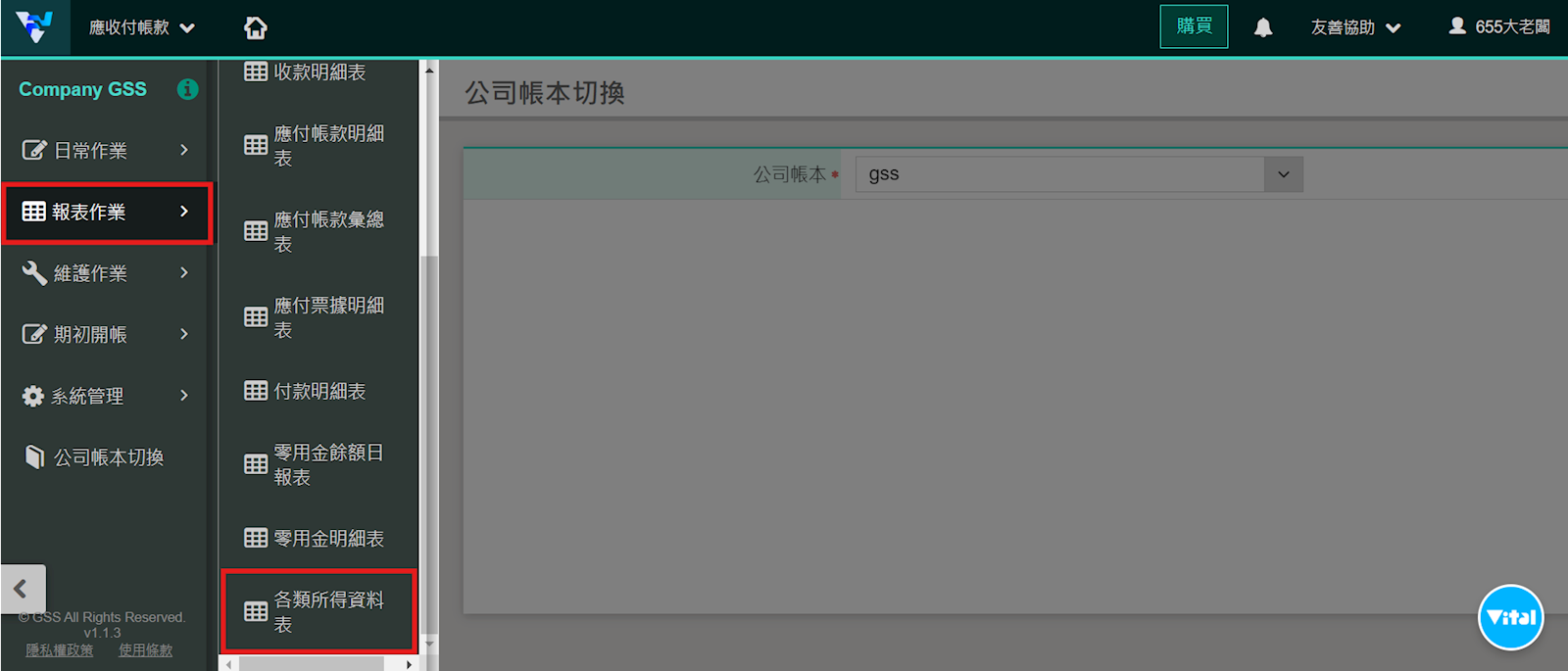Expand the 日常作業 menu

[108, 150]
